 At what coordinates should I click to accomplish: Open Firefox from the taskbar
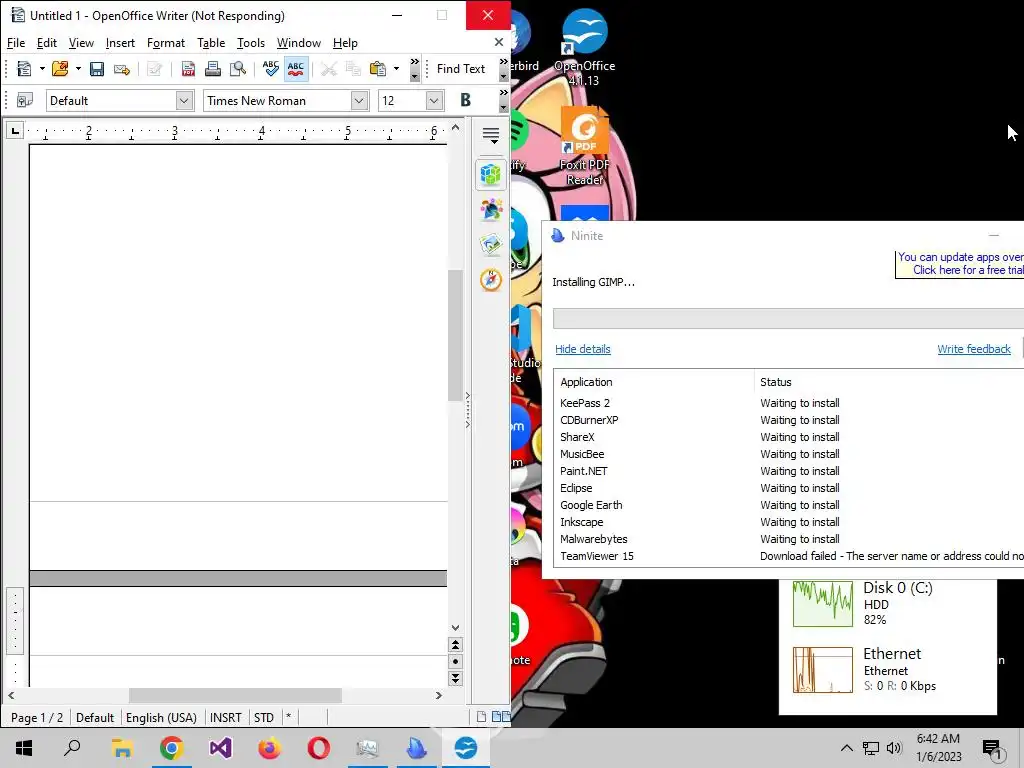click(269, 748)
